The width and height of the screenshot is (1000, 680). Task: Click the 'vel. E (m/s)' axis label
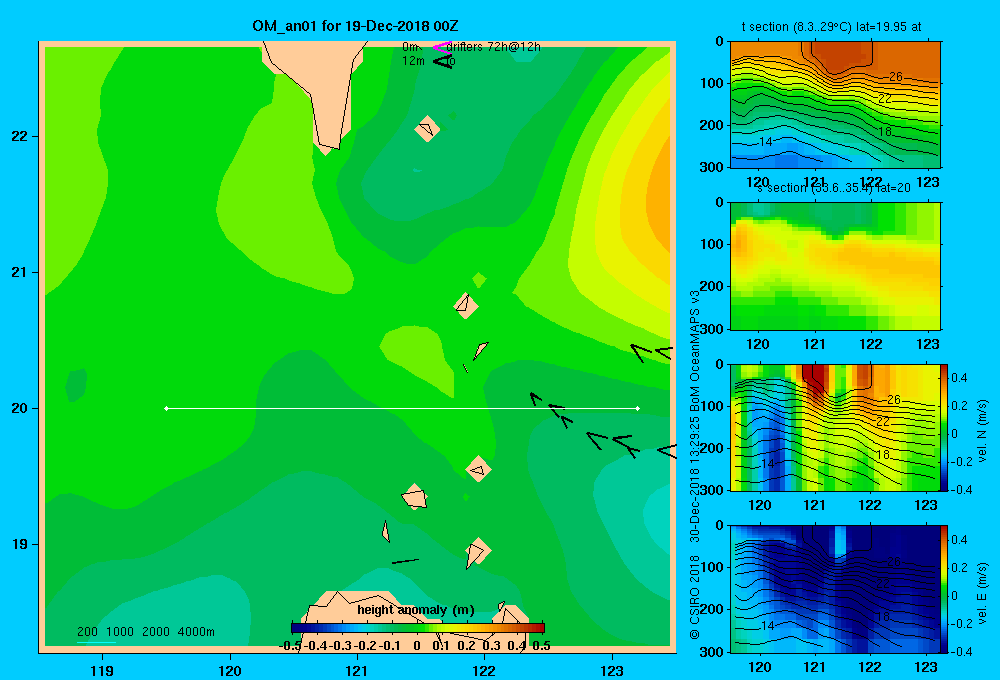point(982,593)
